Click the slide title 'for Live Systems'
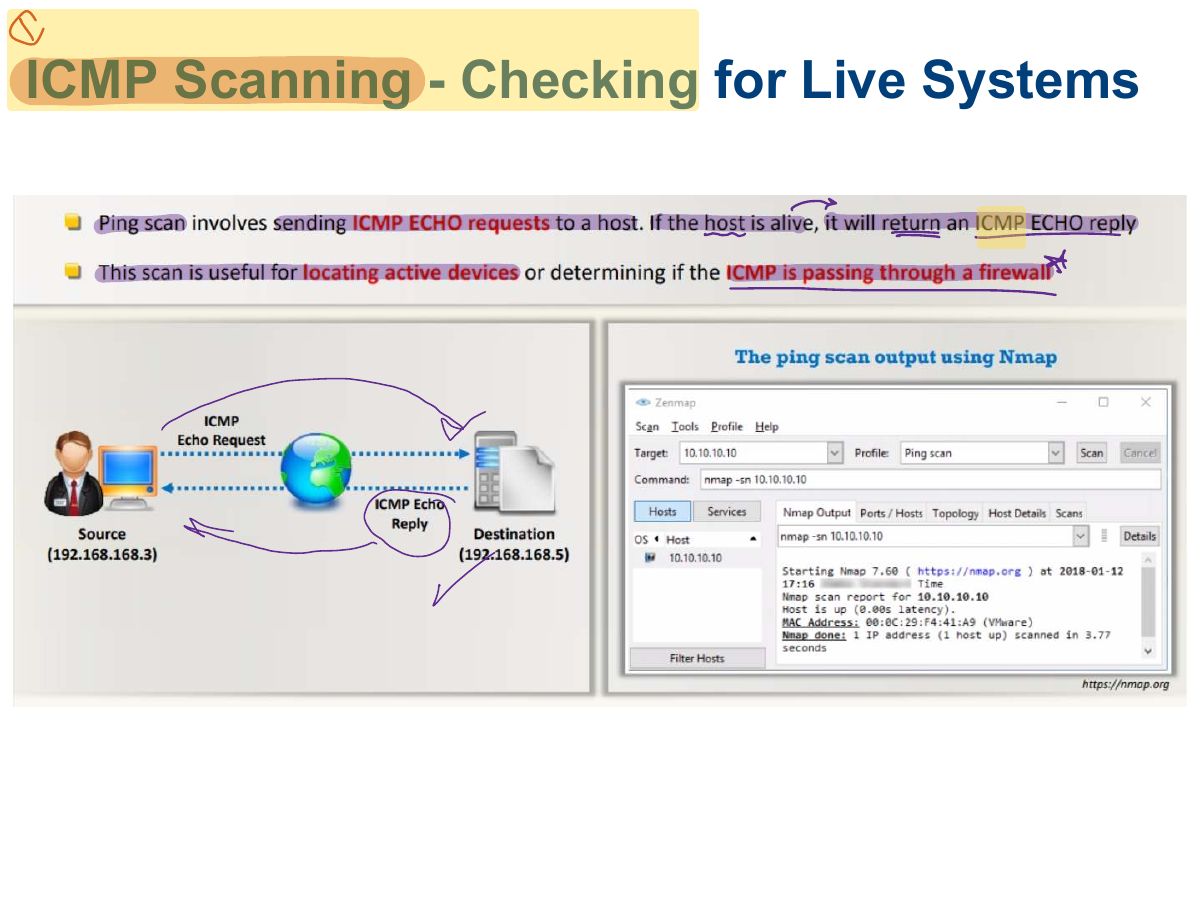The width and height of the screenshot is (1200, 901). coord(927,80)
